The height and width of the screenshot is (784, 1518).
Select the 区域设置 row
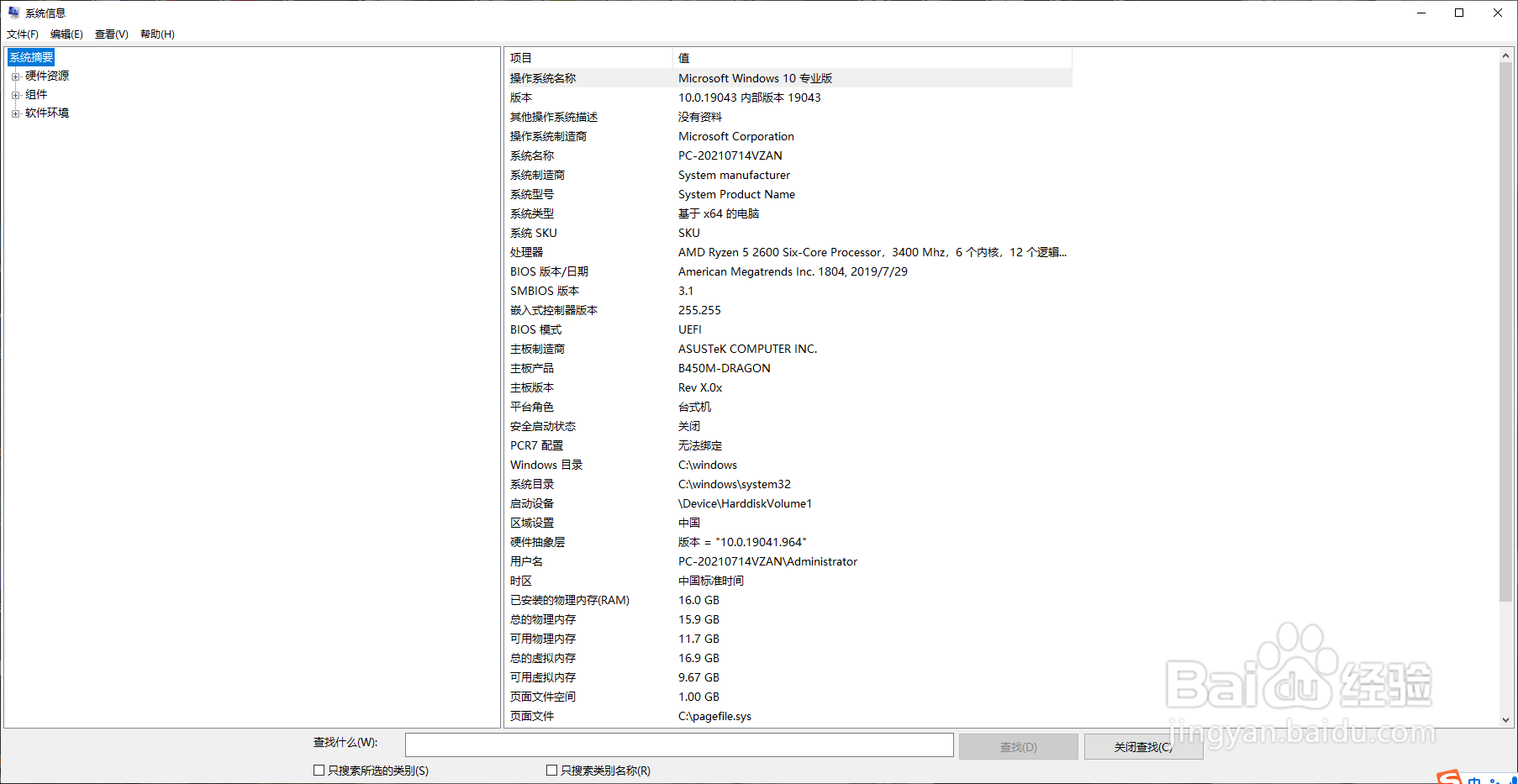pyautogui.click(x=788, y=523)
